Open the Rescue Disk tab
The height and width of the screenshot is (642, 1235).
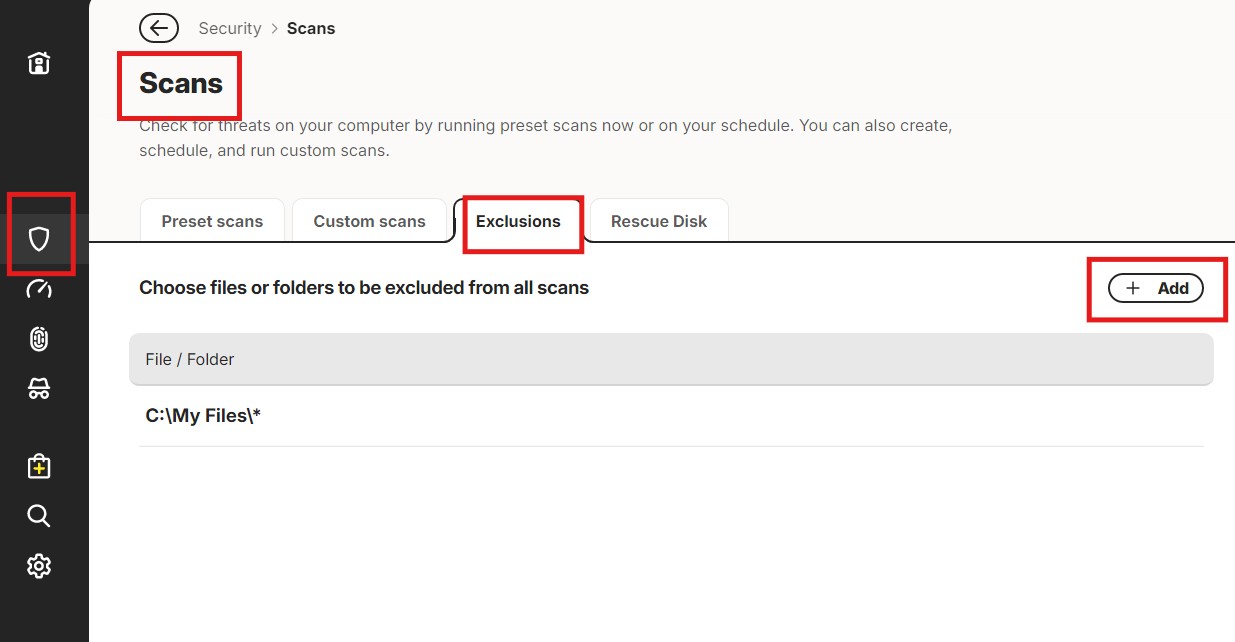pos(659,221)
